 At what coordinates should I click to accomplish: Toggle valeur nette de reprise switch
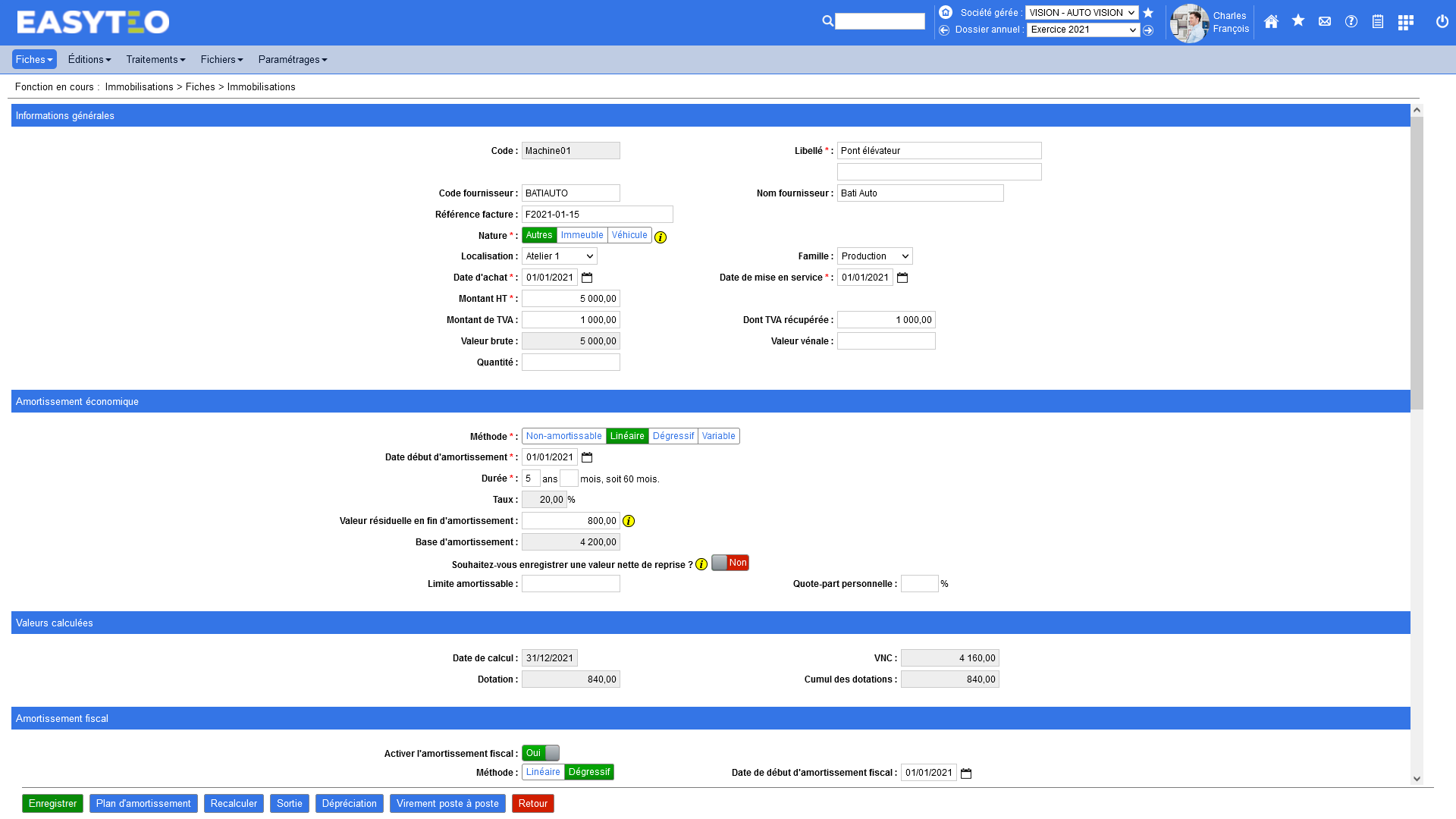730,563
